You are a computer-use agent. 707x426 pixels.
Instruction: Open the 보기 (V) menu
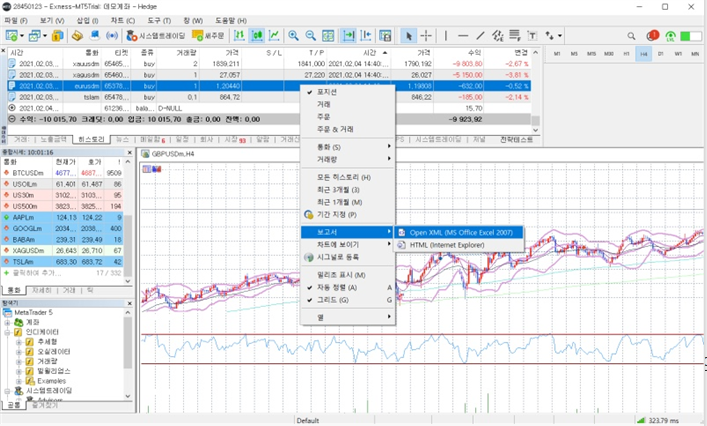52,21
